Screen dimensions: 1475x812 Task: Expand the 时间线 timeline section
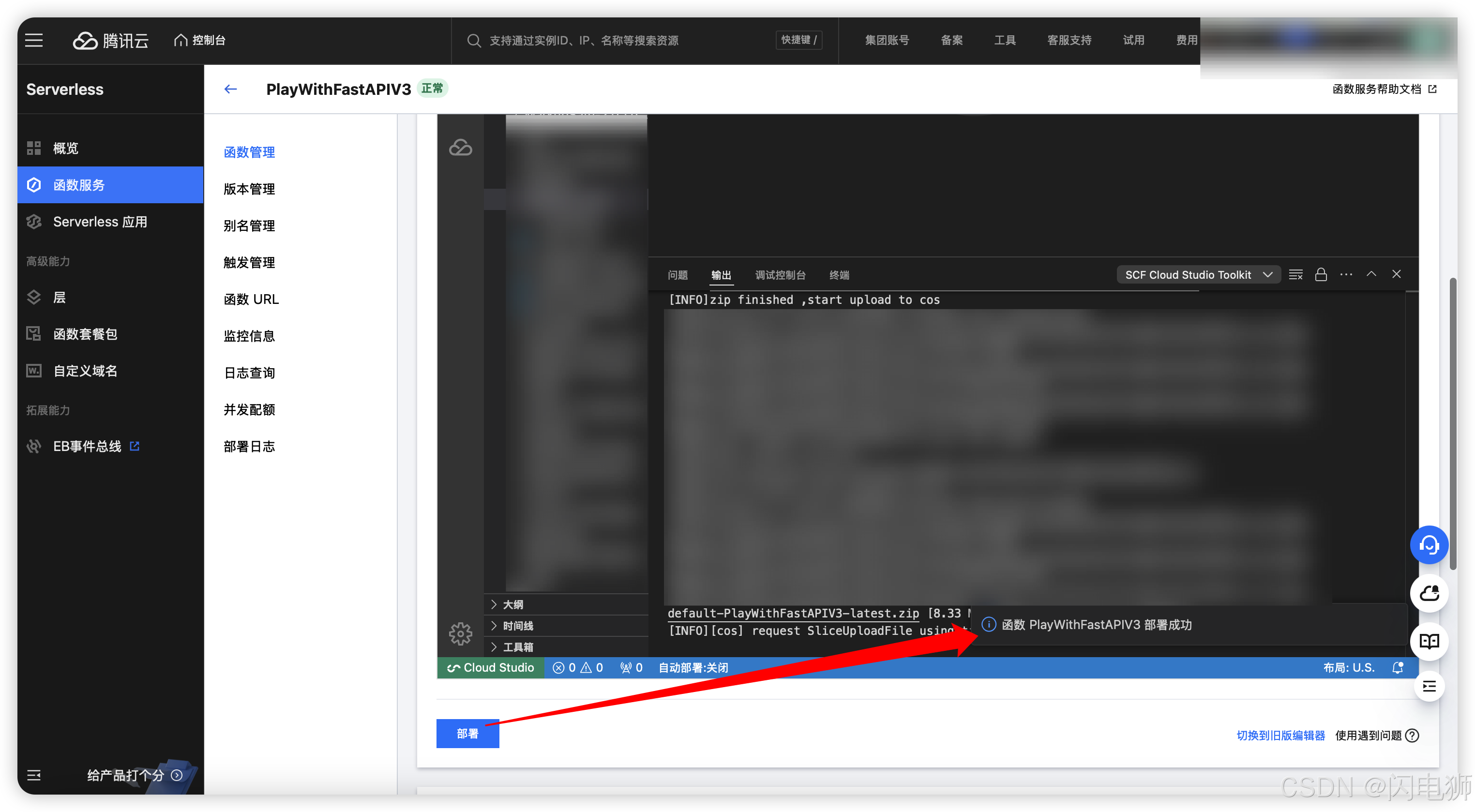coord(517,626)
